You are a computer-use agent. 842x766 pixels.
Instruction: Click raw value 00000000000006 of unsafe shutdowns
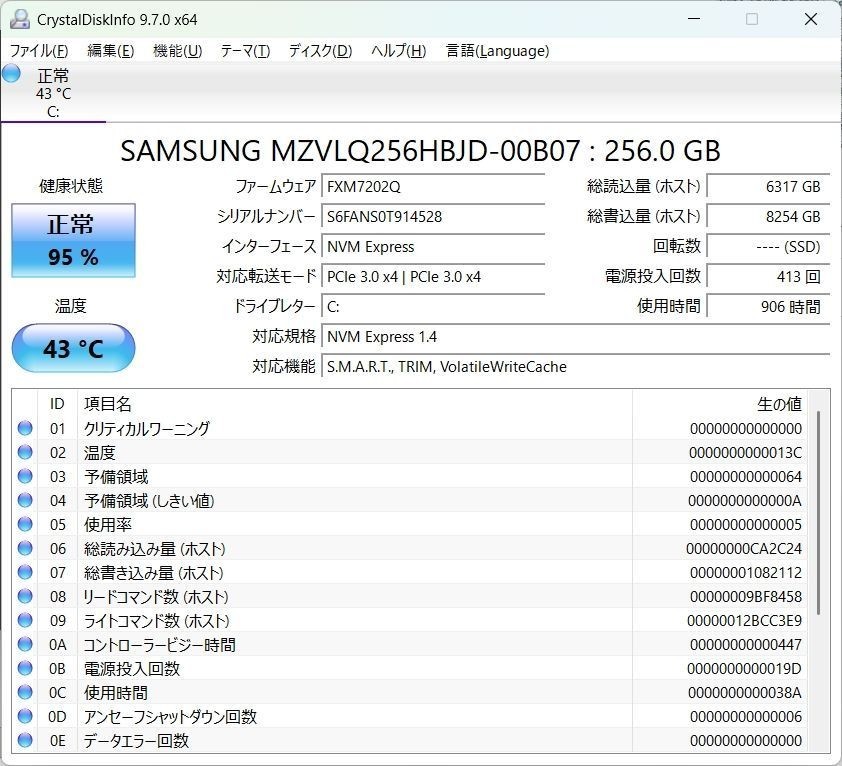[745, 717]
